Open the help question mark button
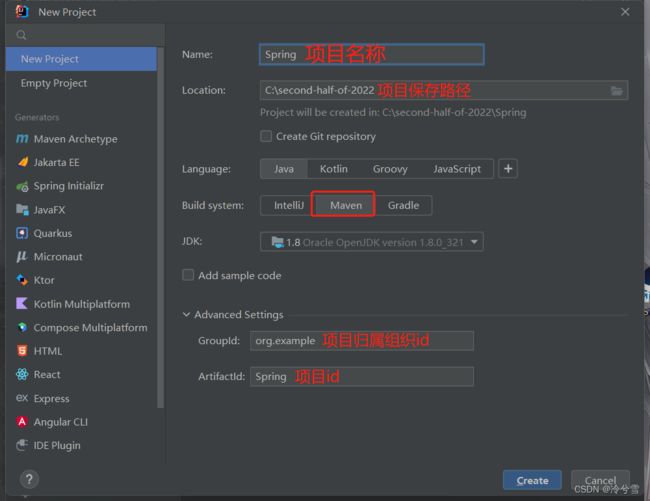 click(x=29, y=480)
